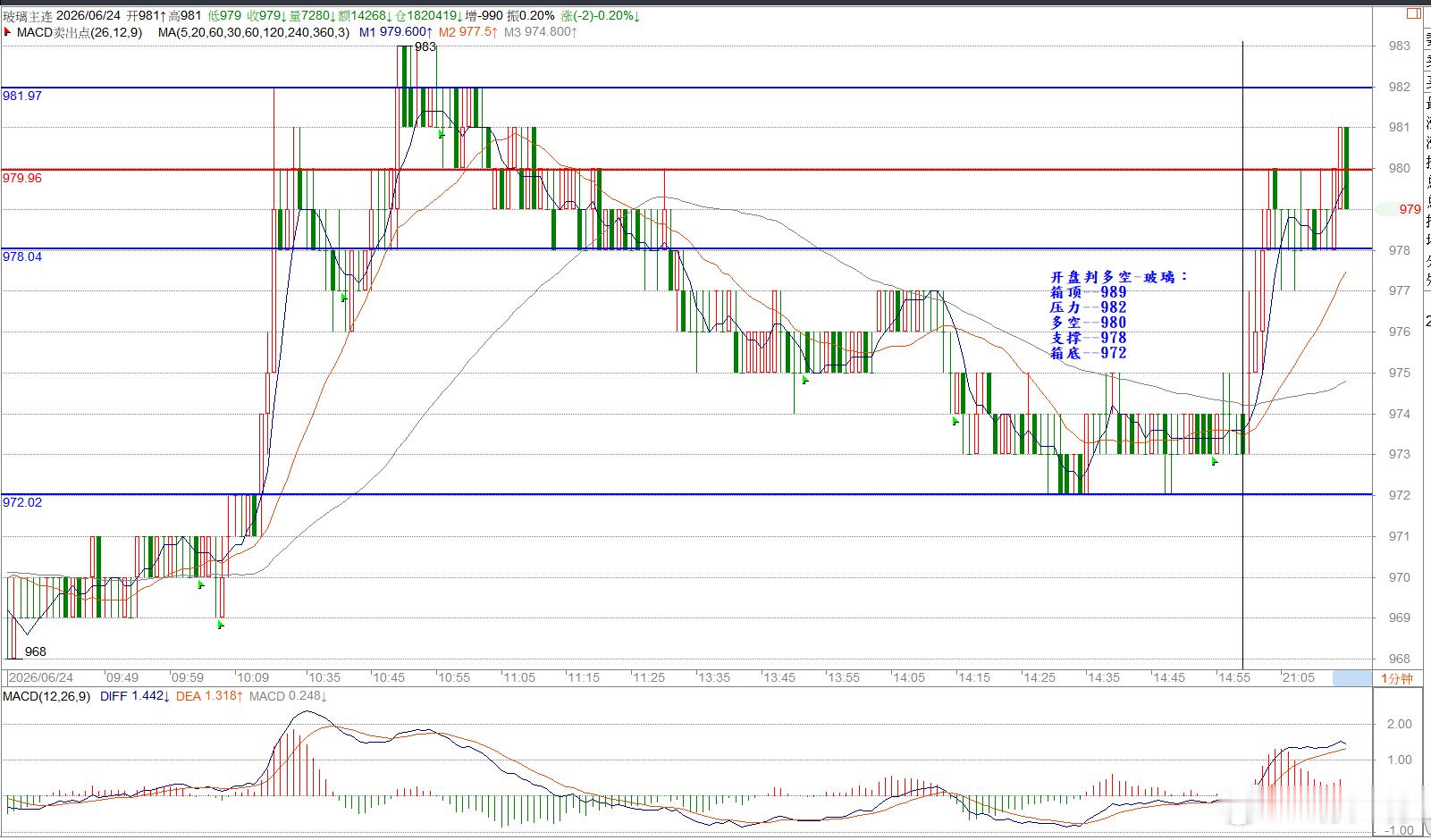
Task: Select the blue 981.97 horizontal line label
Action: (22, 96)
